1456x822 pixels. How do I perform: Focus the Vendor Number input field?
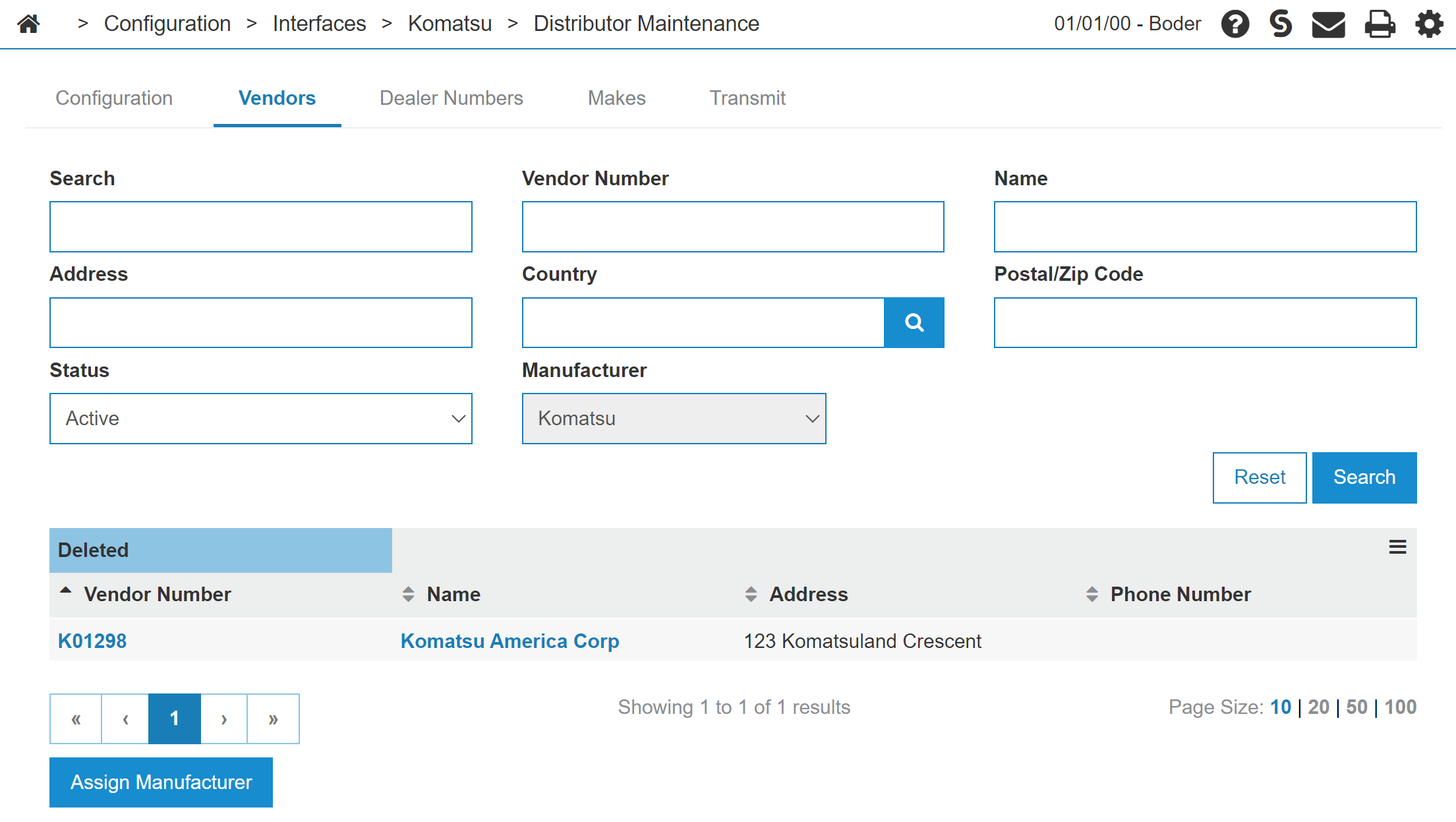tap(732, 227)
